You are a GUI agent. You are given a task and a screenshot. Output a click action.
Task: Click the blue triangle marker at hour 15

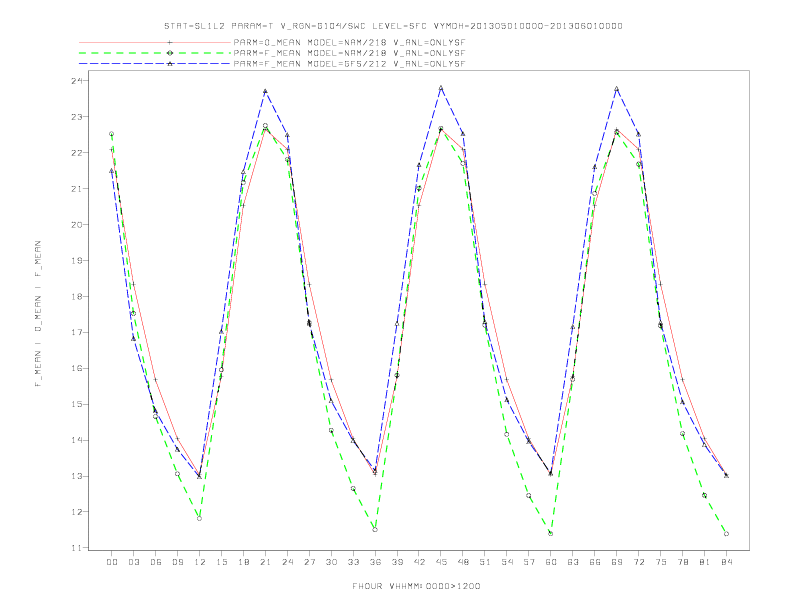coord(221,332)
